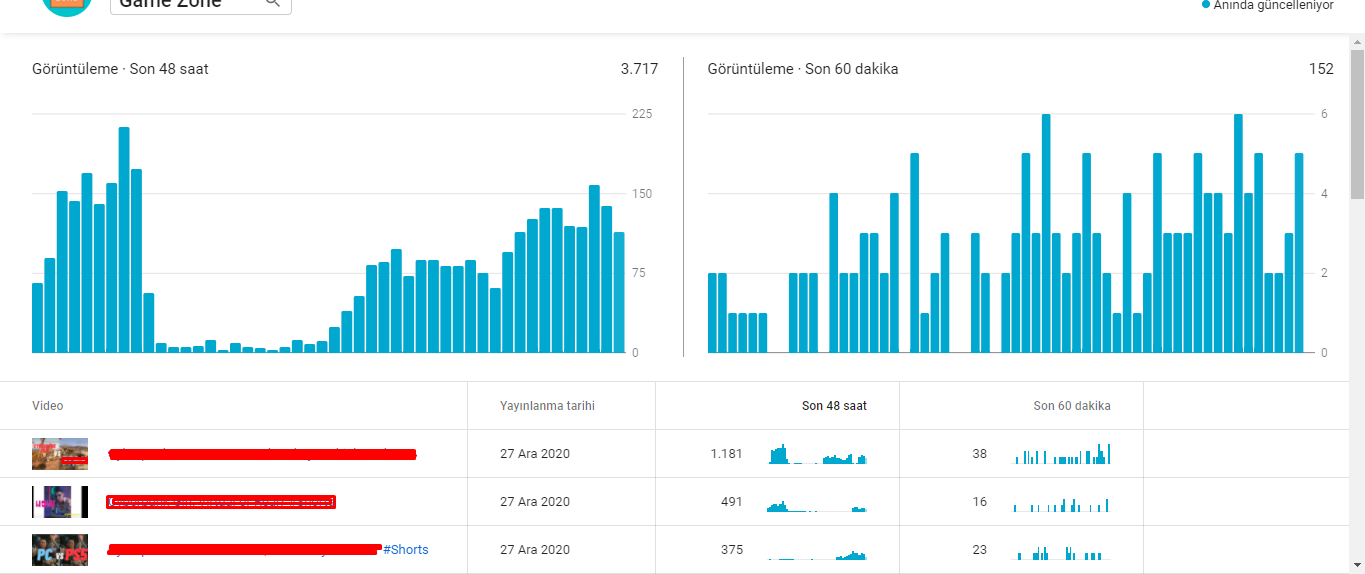Click the 48-hour sparkline for 375 row

click(818, 554)
